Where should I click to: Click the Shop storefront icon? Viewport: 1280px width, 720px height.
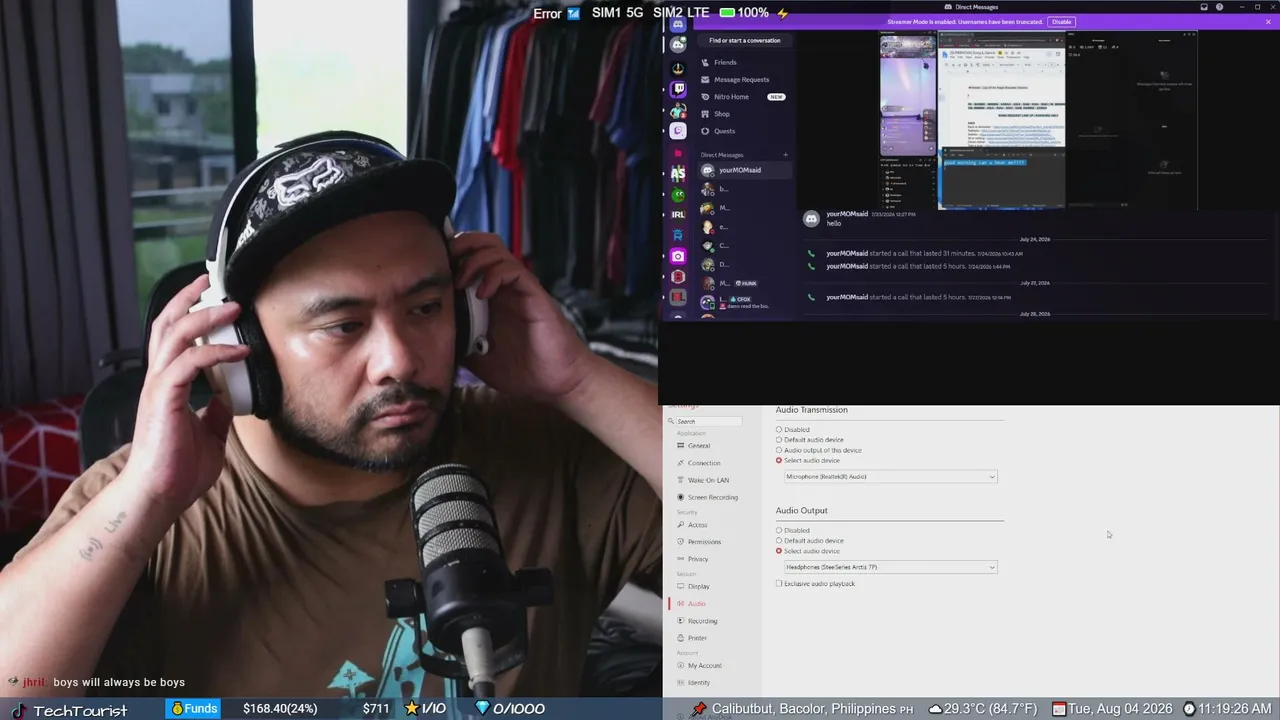[x=705, y=113]
